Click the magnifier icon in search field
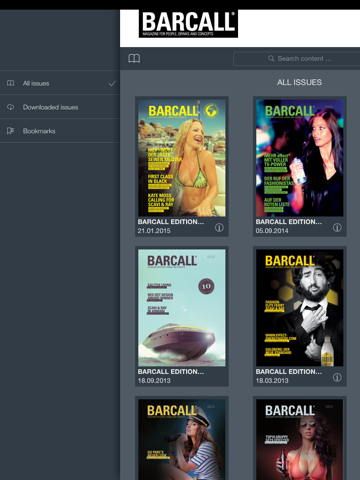The width and height of the screenshot is (360, 480). click(x=271, y=58)
